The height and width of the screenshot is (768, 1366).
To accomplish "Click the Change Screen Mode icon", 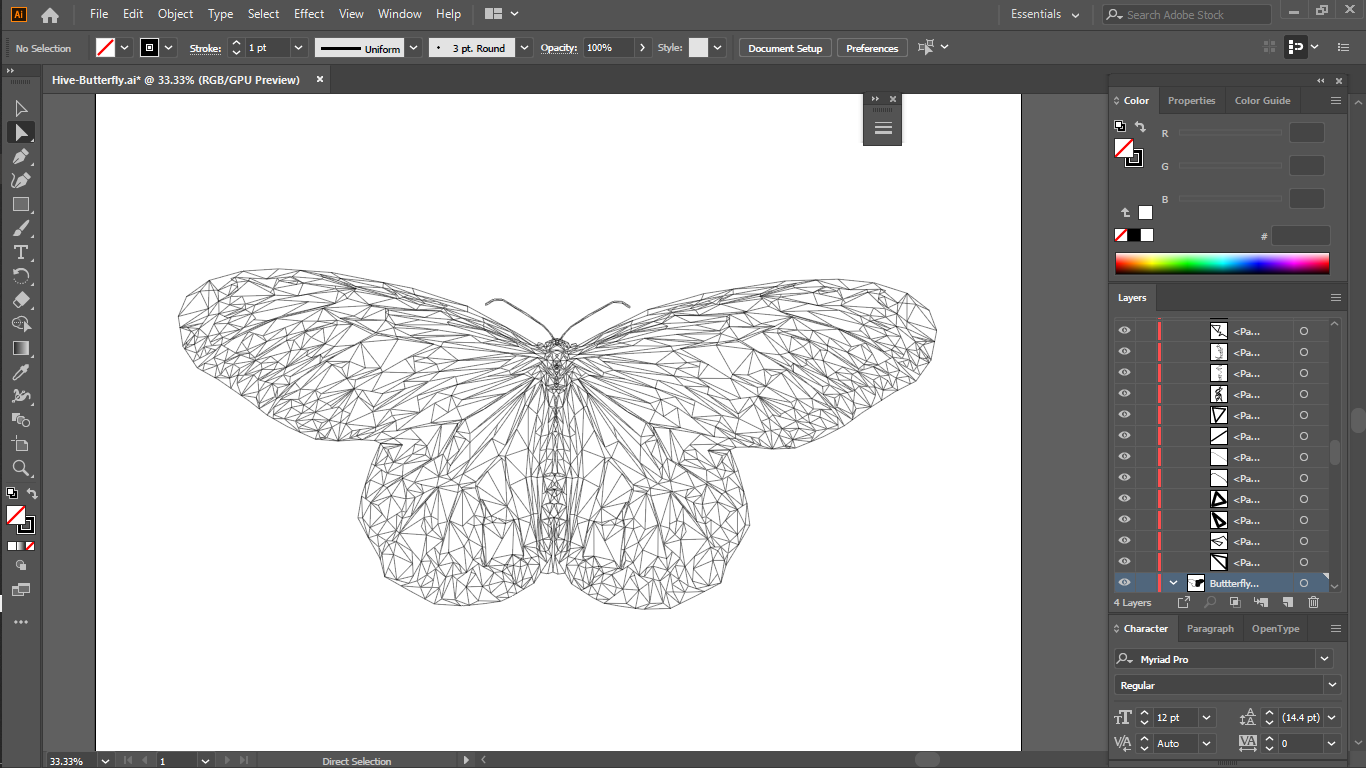I will (x=21, y=590).
